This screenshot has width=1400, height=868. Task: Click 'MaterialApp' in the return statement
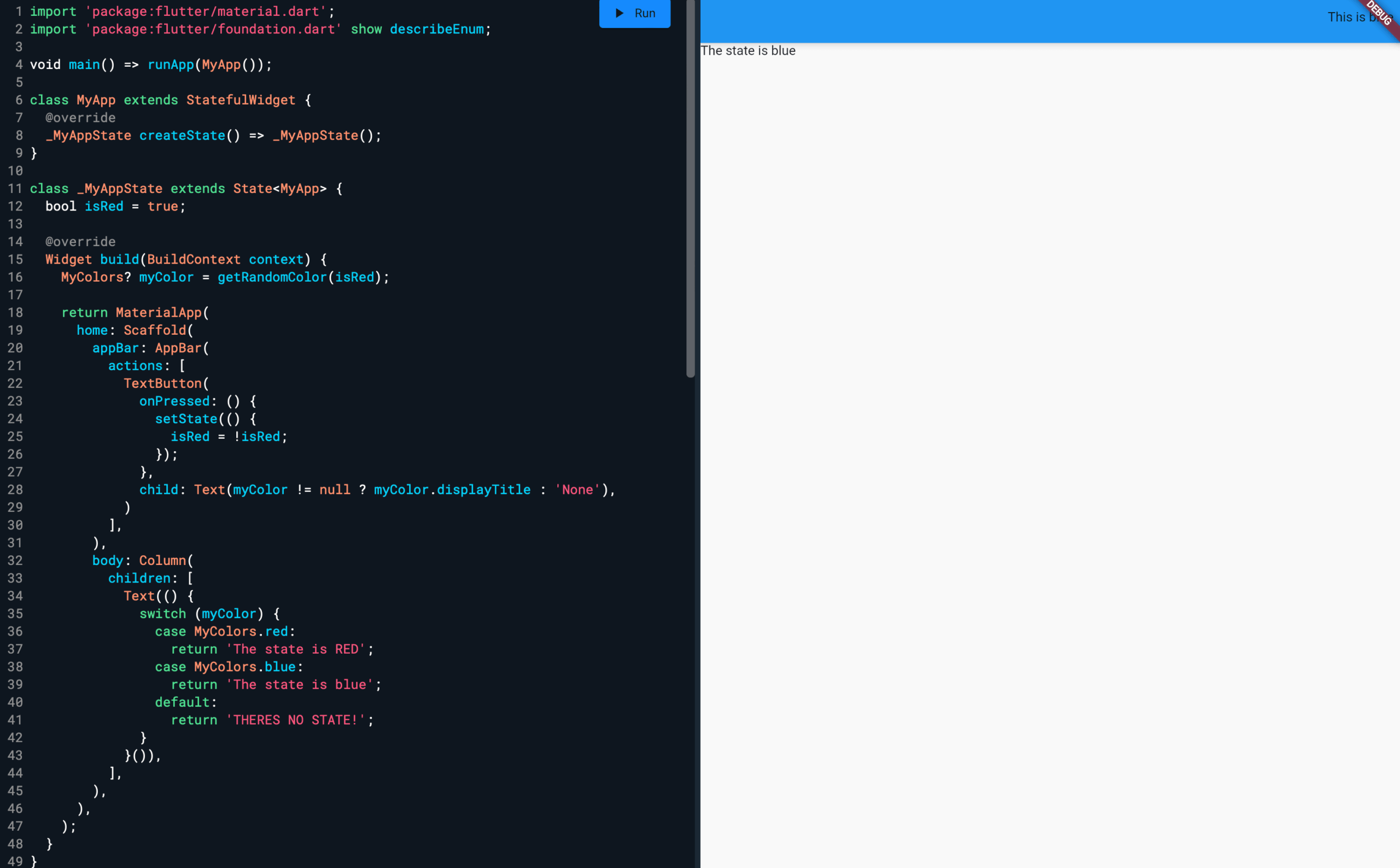pyautogui.click(x=159, y=313)
